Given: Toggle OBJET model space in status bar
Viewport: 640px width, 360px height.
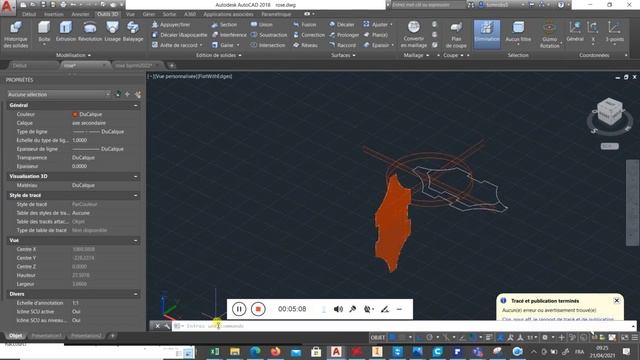Looking at the screenshot, I should pyautogui.click(x=378, y=338).
